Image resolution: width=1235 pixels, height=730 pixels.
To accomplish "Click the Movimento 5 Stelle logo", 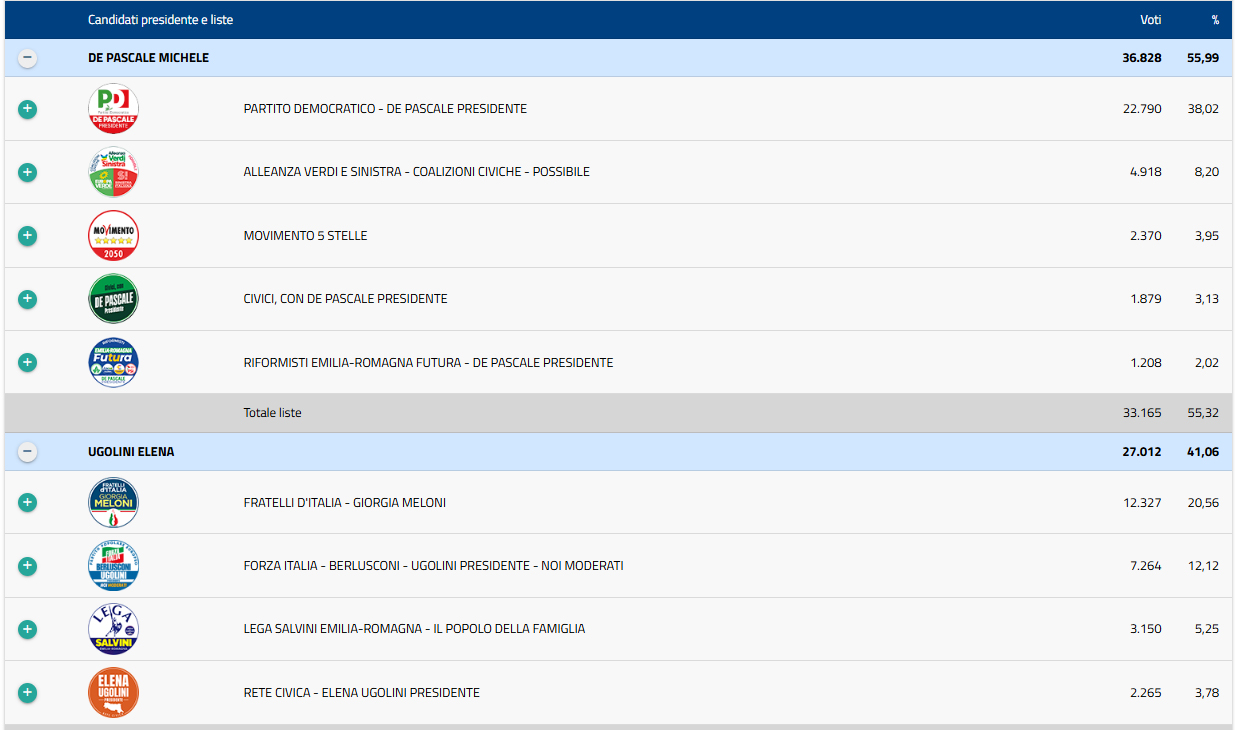I will 113,236.
